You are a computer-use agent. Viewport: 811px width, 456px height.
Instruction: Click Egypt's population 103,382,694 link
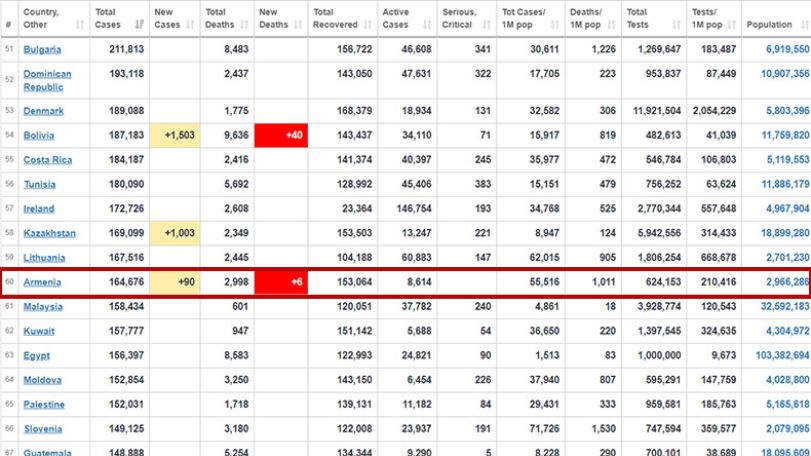click(782, 356)
